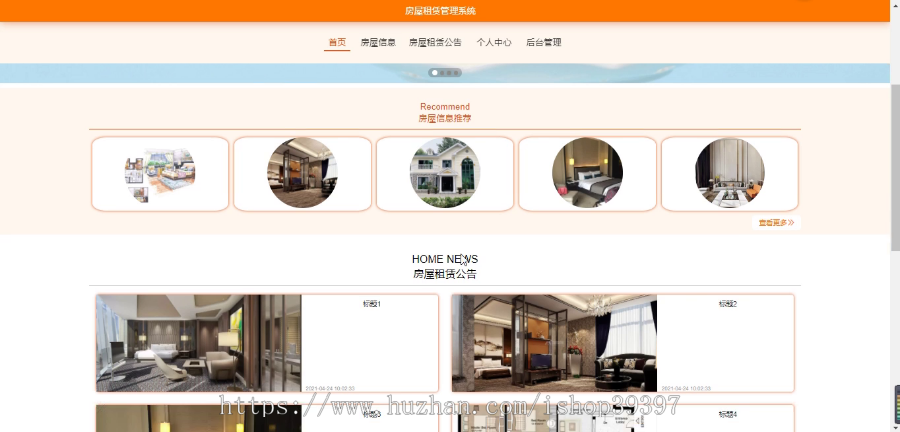Select the third carousel indicator dot
Viewport: 900px width, 432px height.
(x=449, y=73)
